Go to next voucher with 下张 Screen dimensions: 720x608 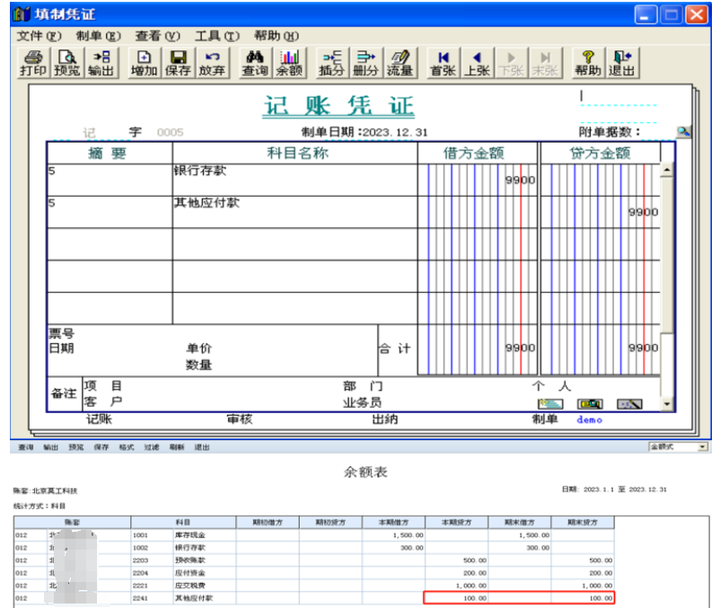click(511, 63)
